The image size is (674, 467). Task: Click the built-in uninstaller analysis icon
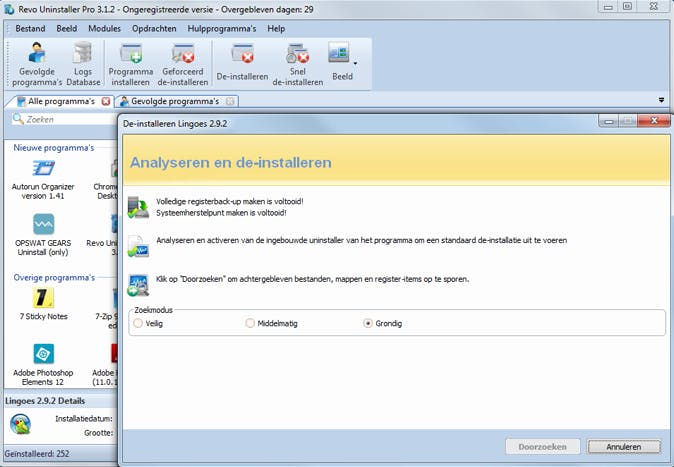point(138,246)
